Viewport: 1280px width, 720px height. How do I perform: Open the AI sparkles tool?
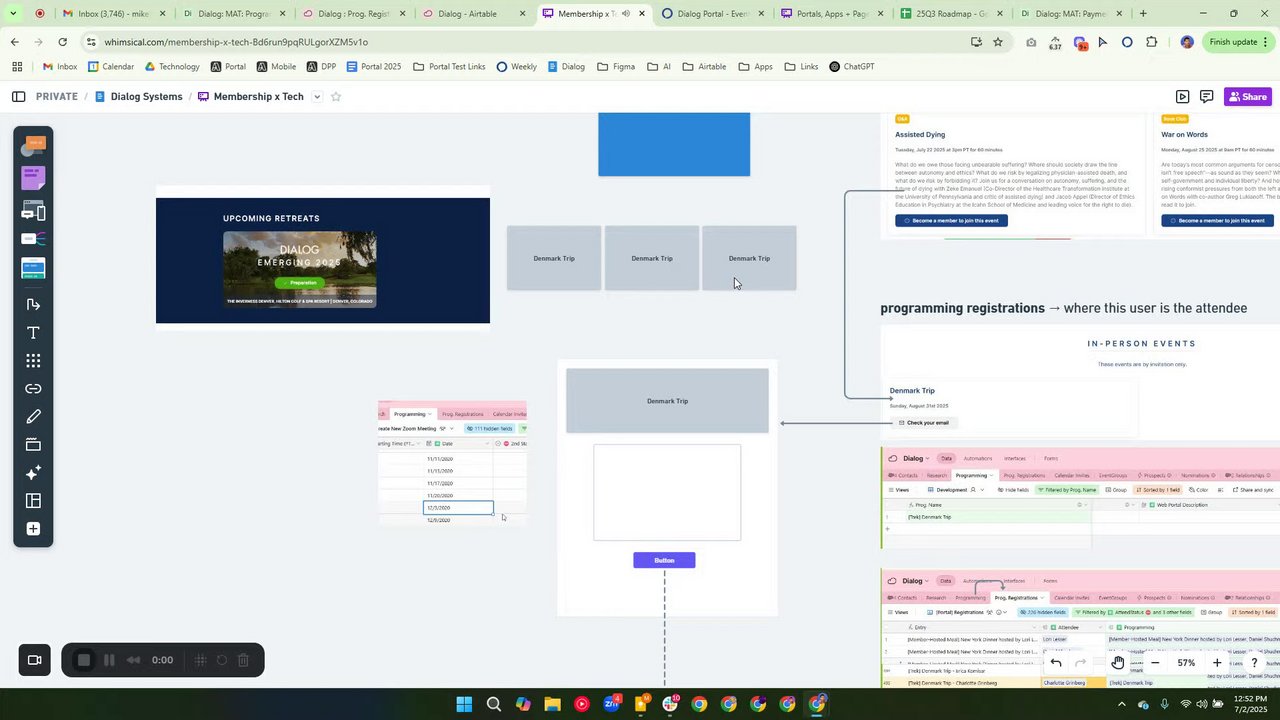tap(33, 473)
